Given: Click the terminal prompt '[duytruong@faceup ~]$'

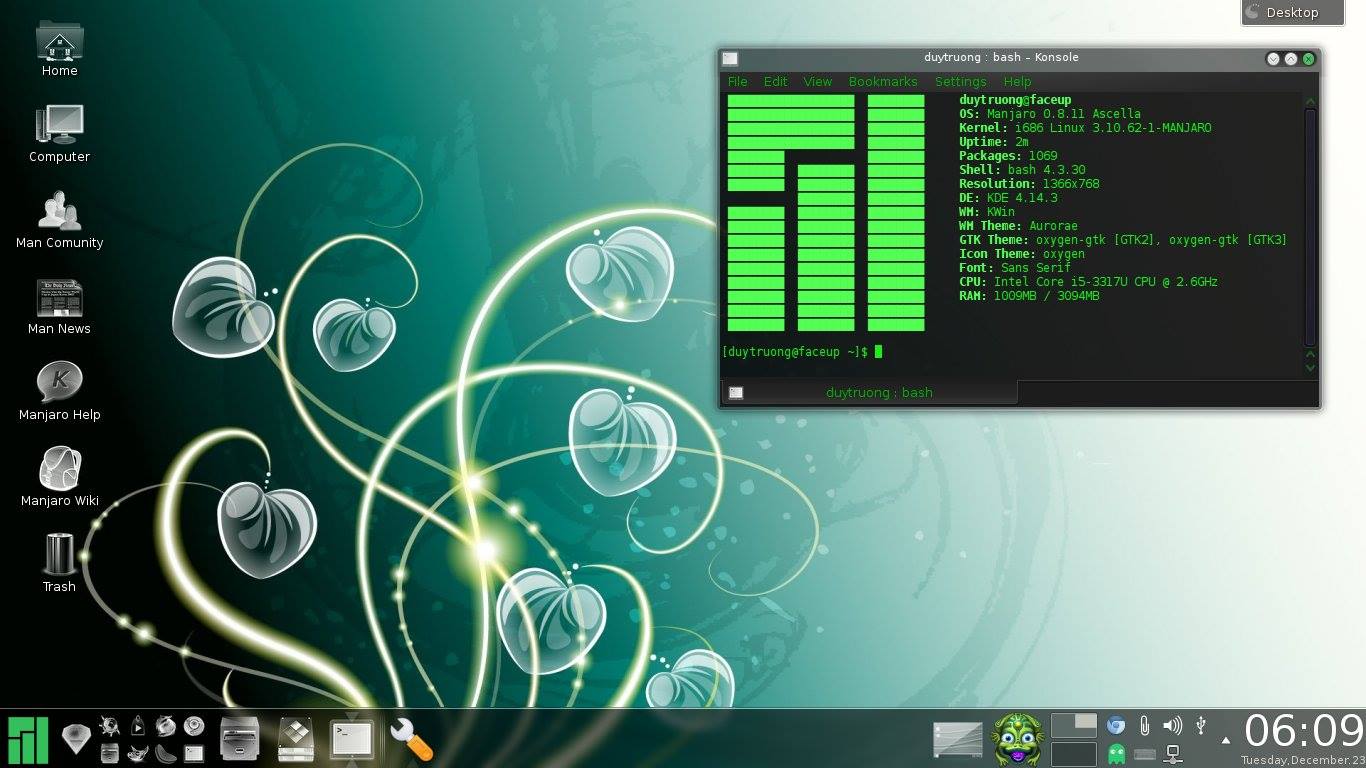Looking at the screenshot, I should 794,352.
